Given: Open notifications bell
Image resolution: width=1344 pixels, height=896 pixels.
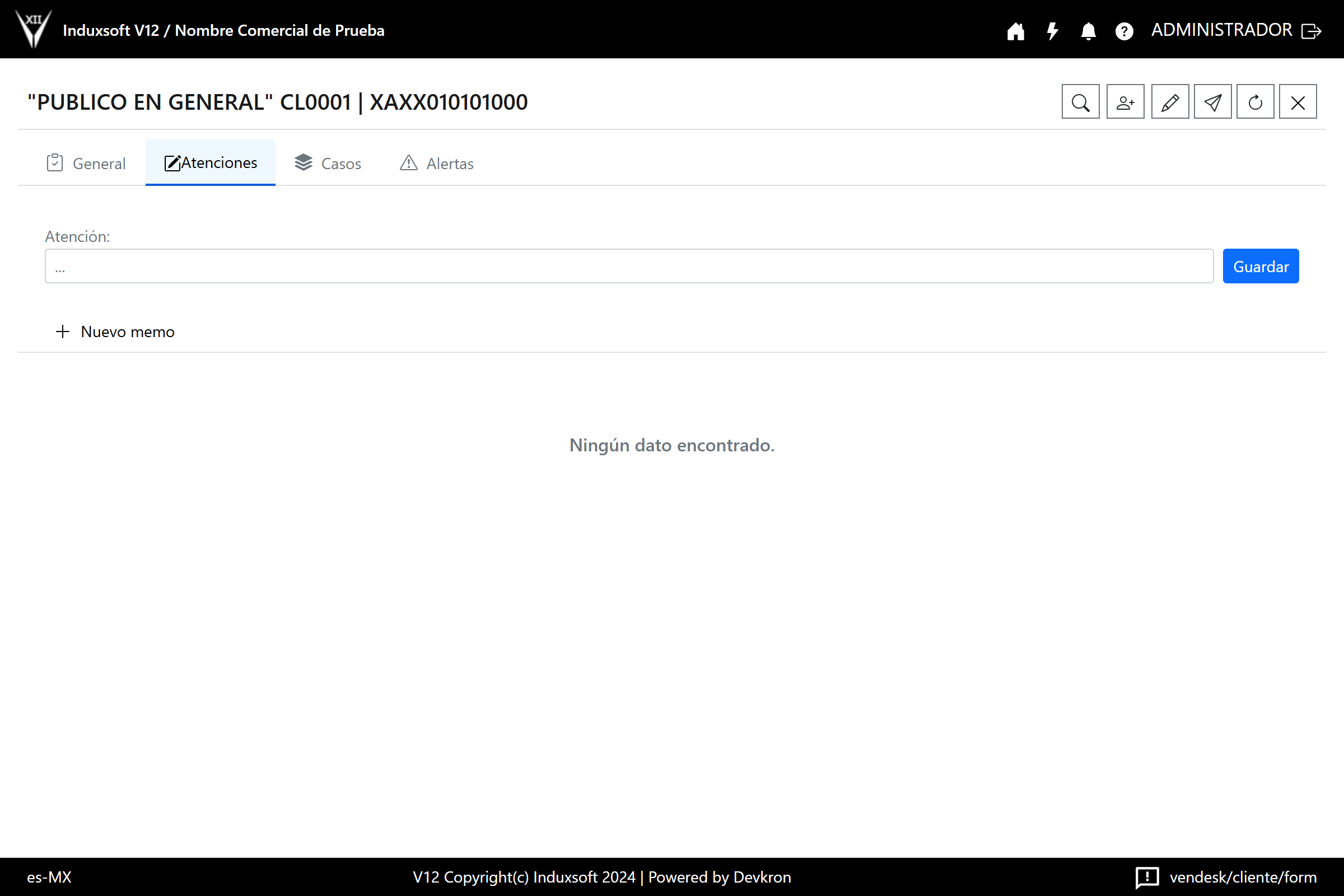Looking at the screenshot, I should [x=1088, y=31].
